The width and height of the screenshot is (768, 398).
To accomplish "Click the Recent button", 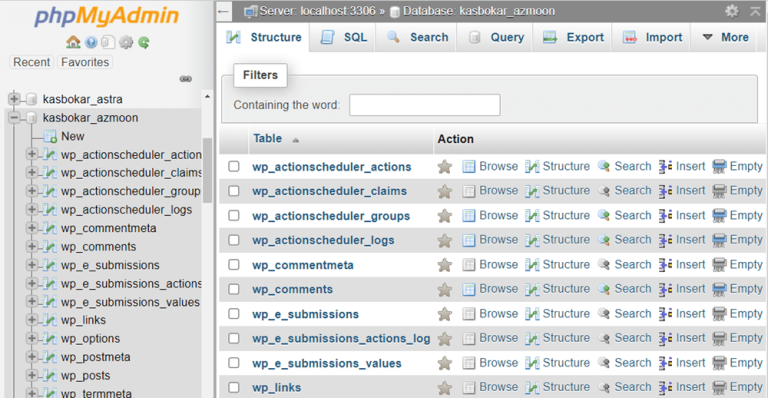I will pos(31,62).
